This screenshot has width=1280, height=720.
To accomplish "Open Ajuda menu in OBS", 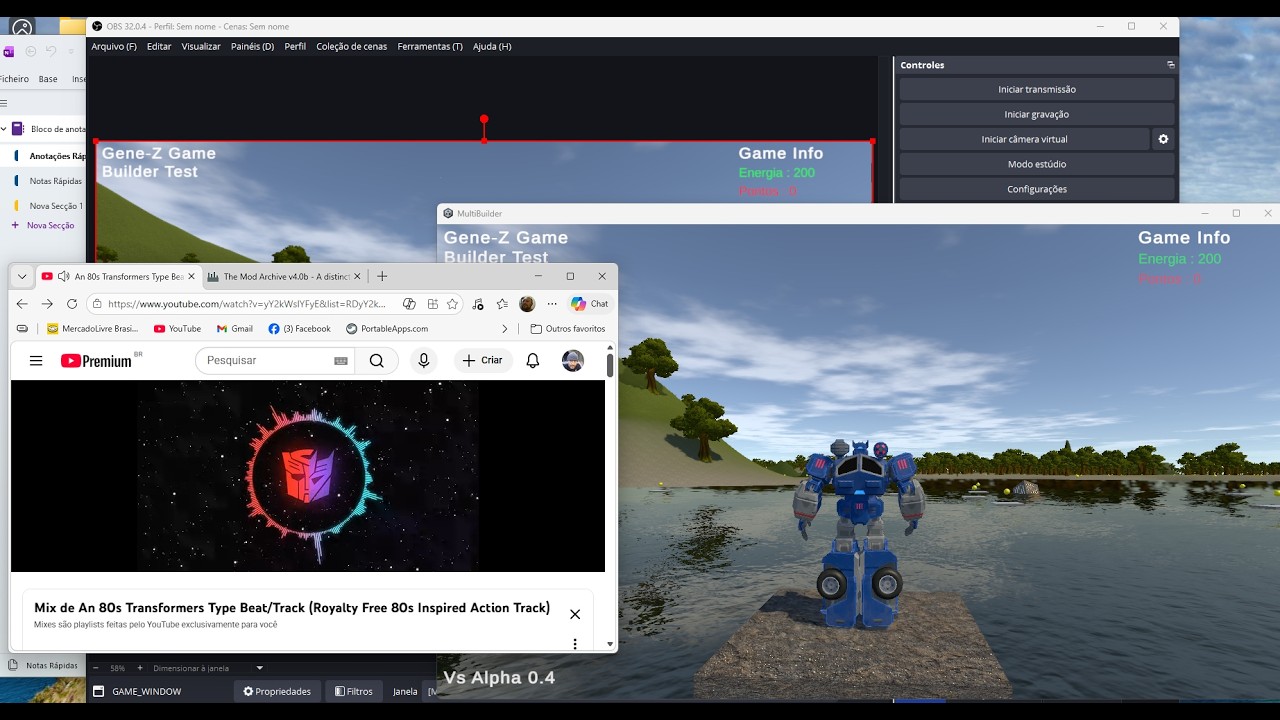I will (x=492, y=46).
